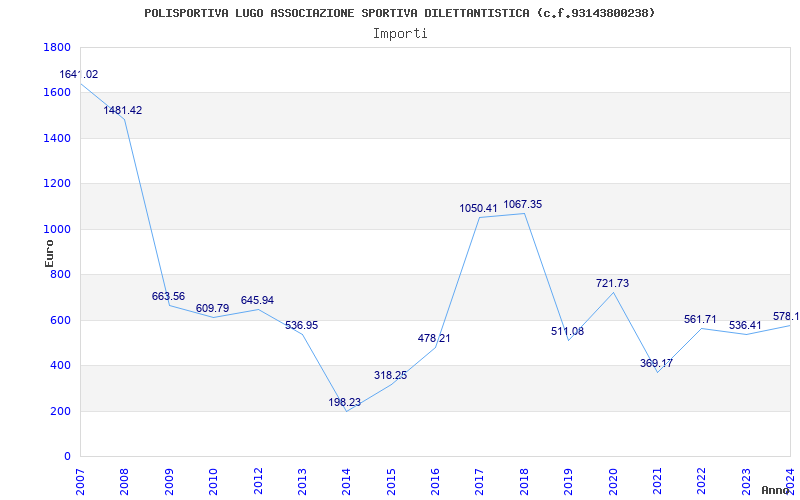800x500 pixels.
Task: Click the 561.71 data label
Action: pyautogui.click(x=700, y=320)
